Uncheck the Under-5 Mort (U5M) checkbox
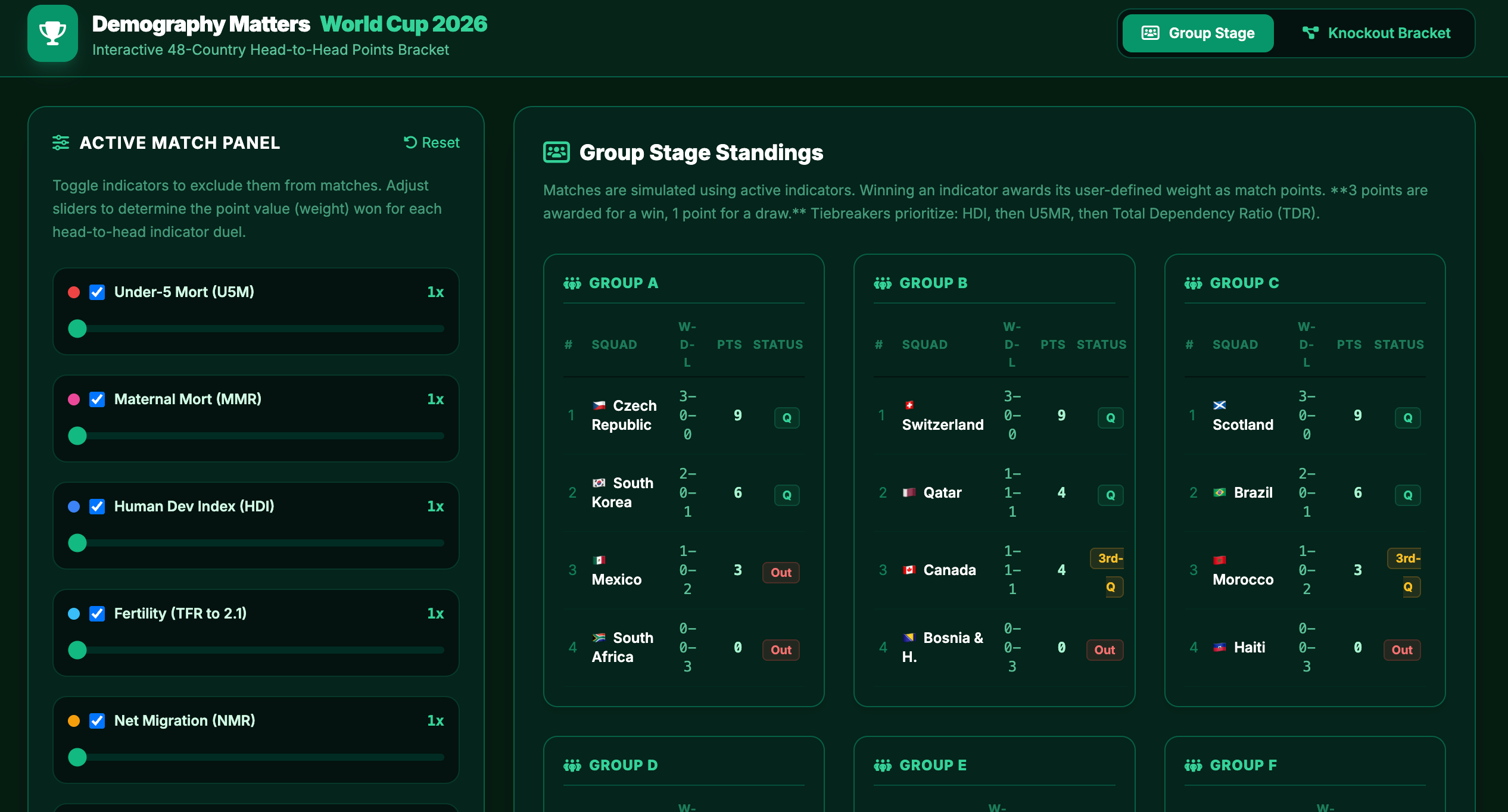Screen dimensions: 1508x812 click(x=97, y=292)
